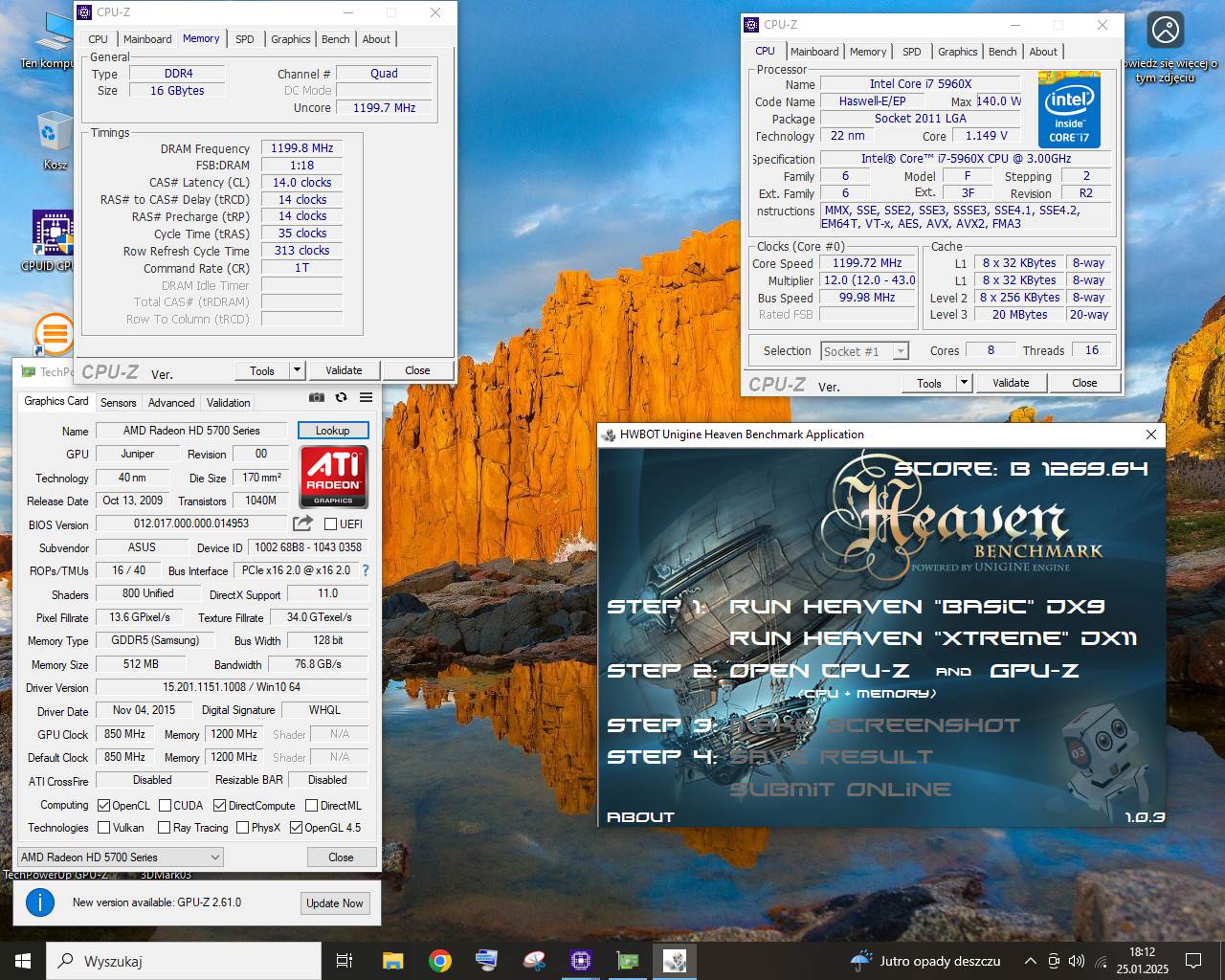Open Tools dropdown arrow in CPU tab CPU-Z window
Image resolution: width=1225 pixels, height=980 pixels.
click(964, 383)
